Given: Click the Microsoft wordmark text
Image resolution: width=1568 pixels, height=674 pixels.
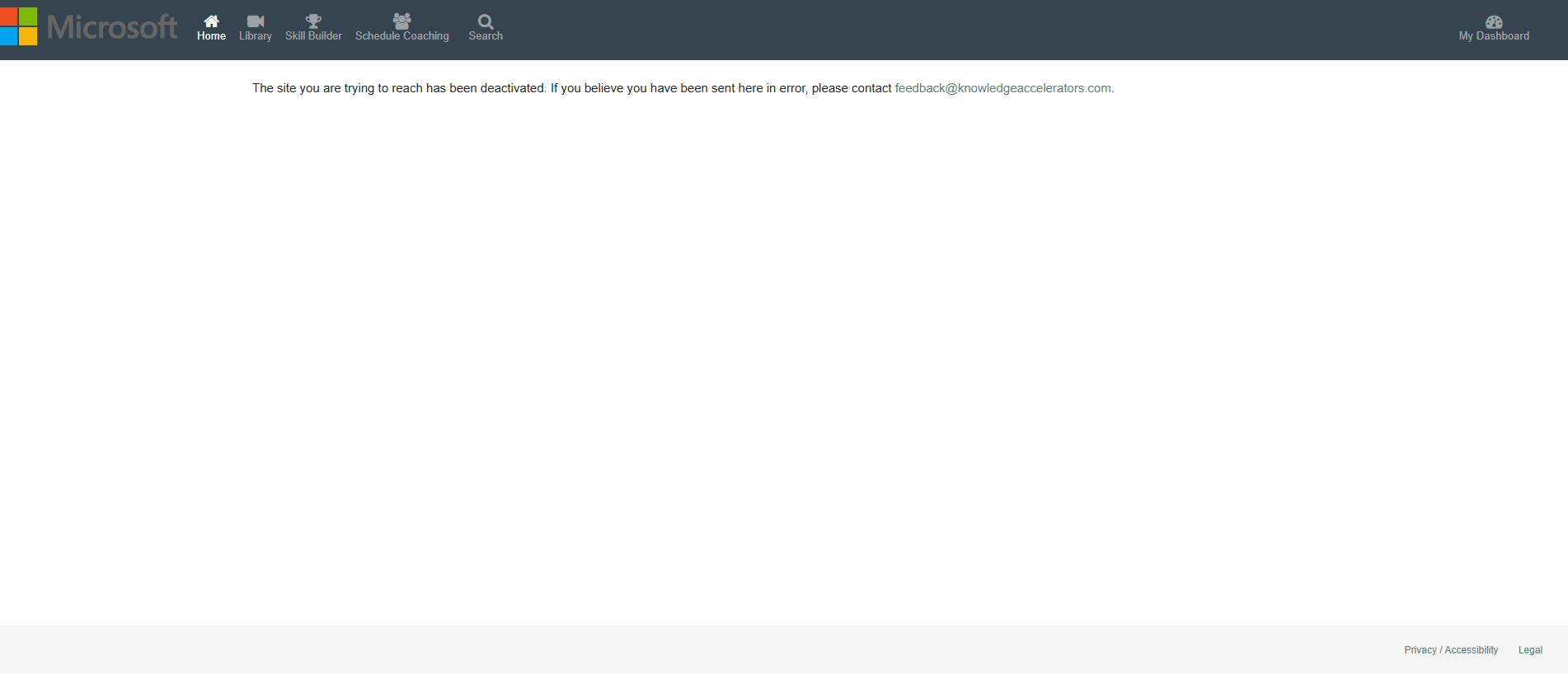Looking at the screenshot, I should [112, 27].
